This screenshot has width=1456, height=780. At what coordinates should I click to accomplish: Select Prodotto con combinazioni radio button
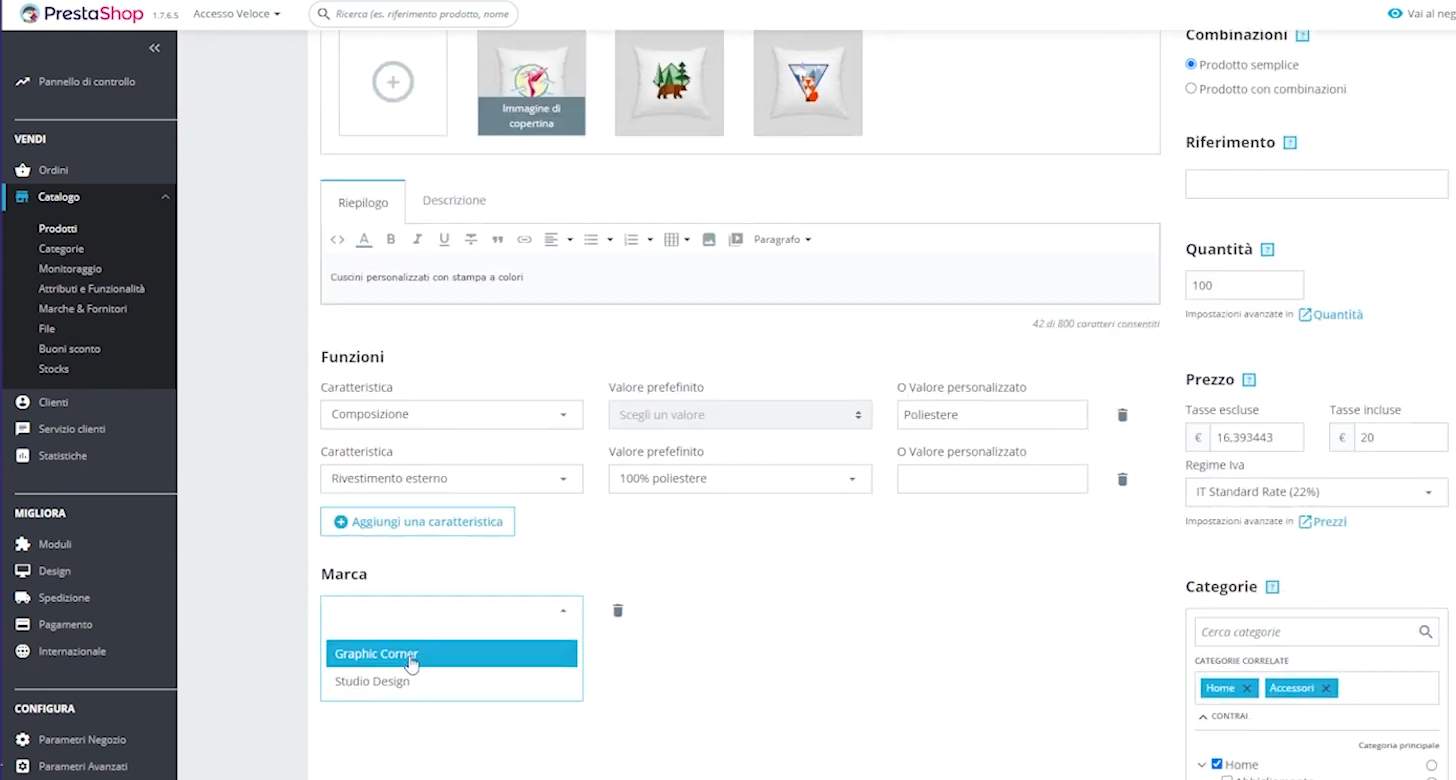pos(1191,88)
